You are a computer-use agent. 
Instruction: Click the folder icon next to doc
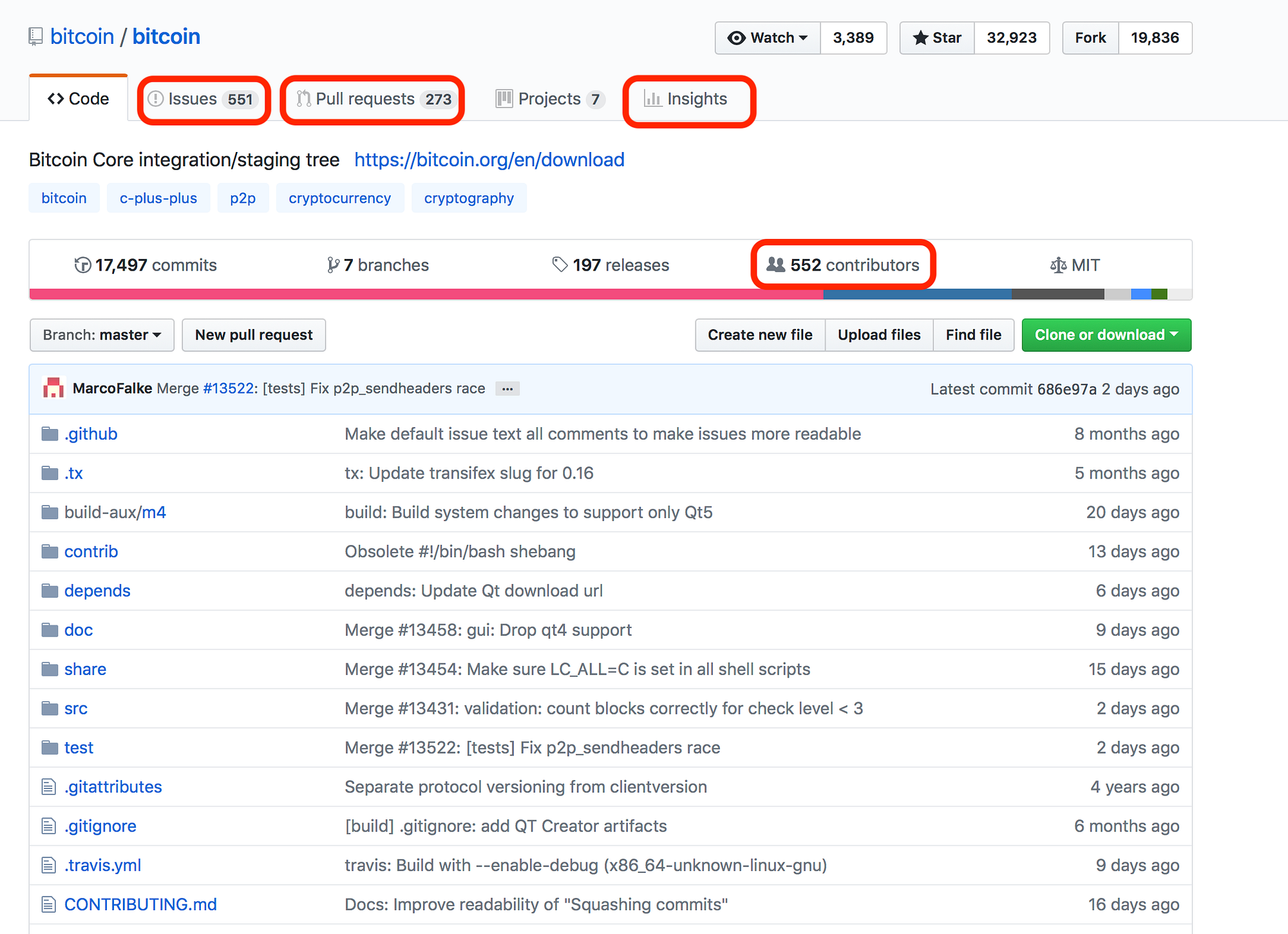[x=50, y=631]
